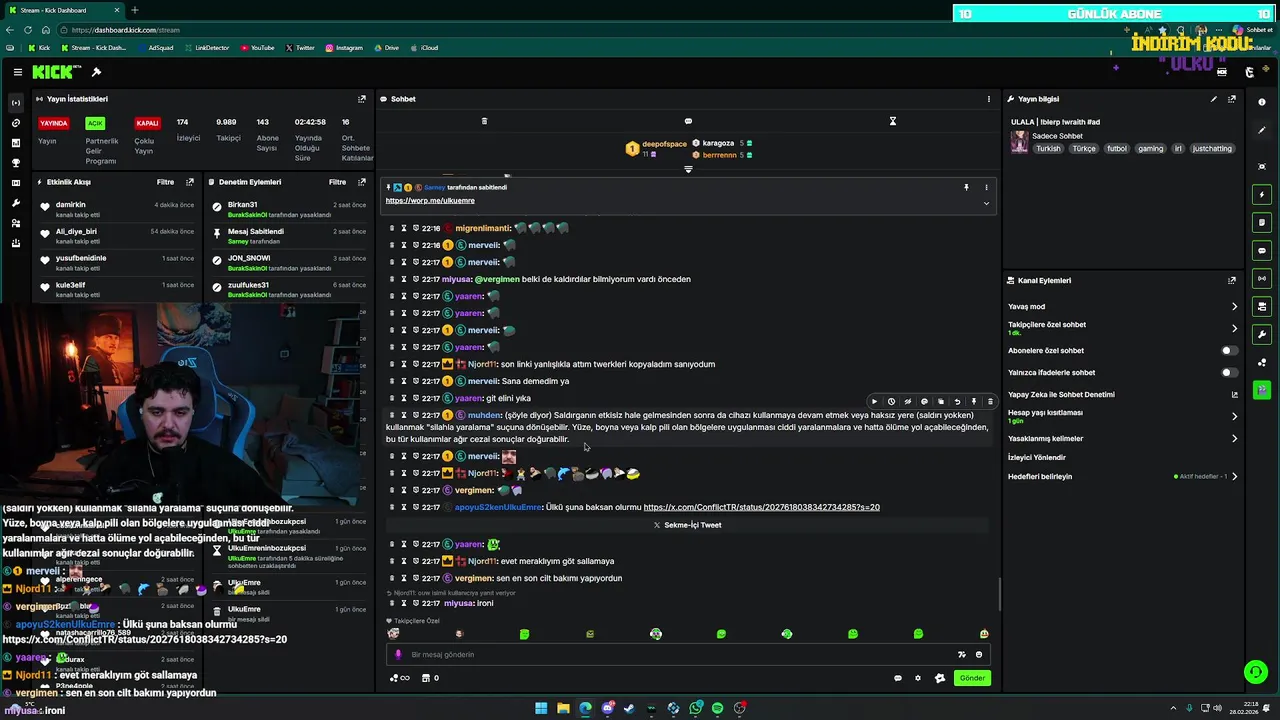Image resolution: width=1280 pixels, height=720 pixels.
Task: Pin the hovered muhden message
Action: tap(973, 402)
